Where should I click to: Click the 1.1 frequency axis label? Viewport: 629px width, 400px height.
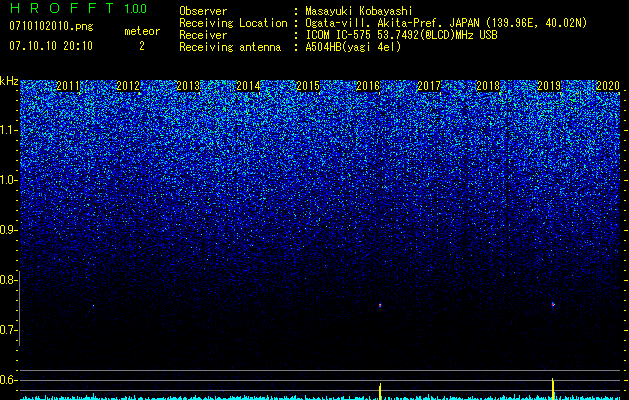[x=7, y=130]
